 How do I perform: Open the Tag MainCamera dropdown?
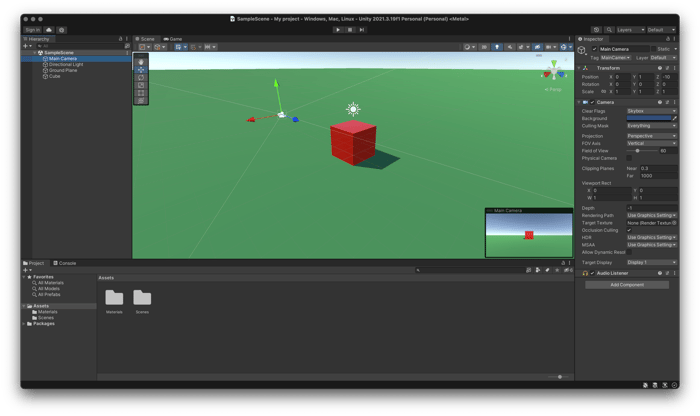pos(615,58)
